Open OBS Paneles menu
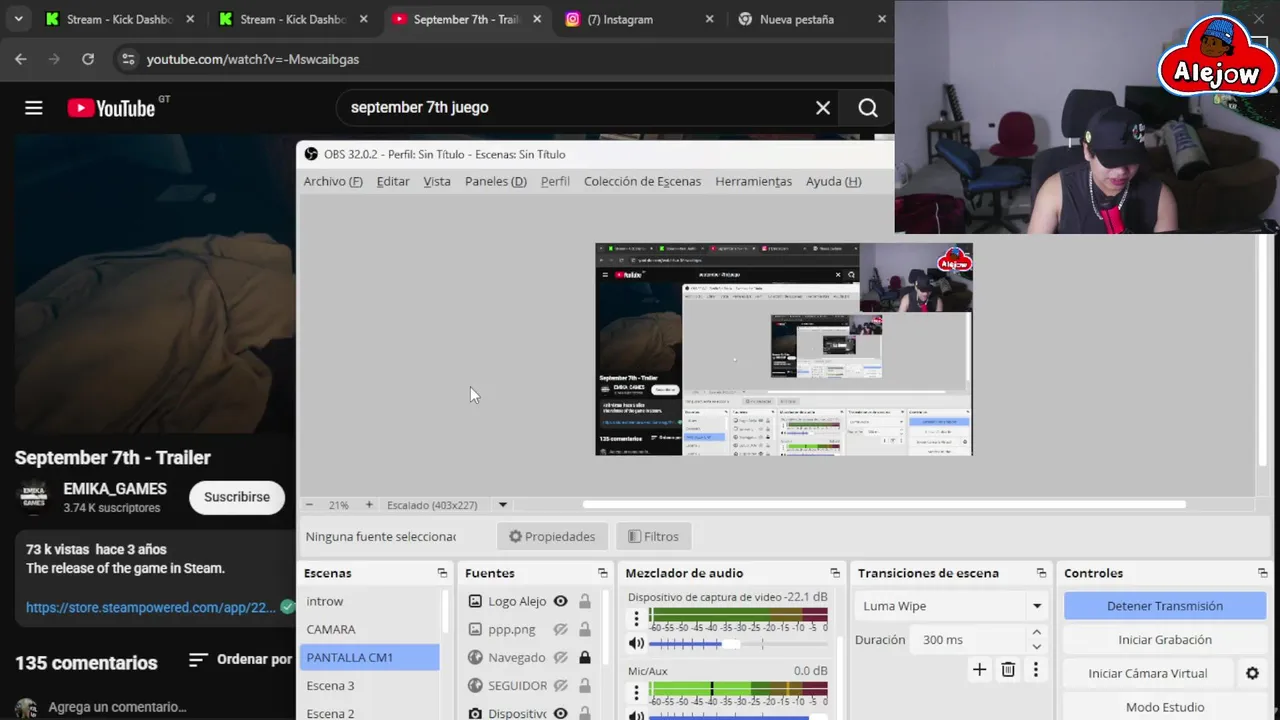 point(496,181)
